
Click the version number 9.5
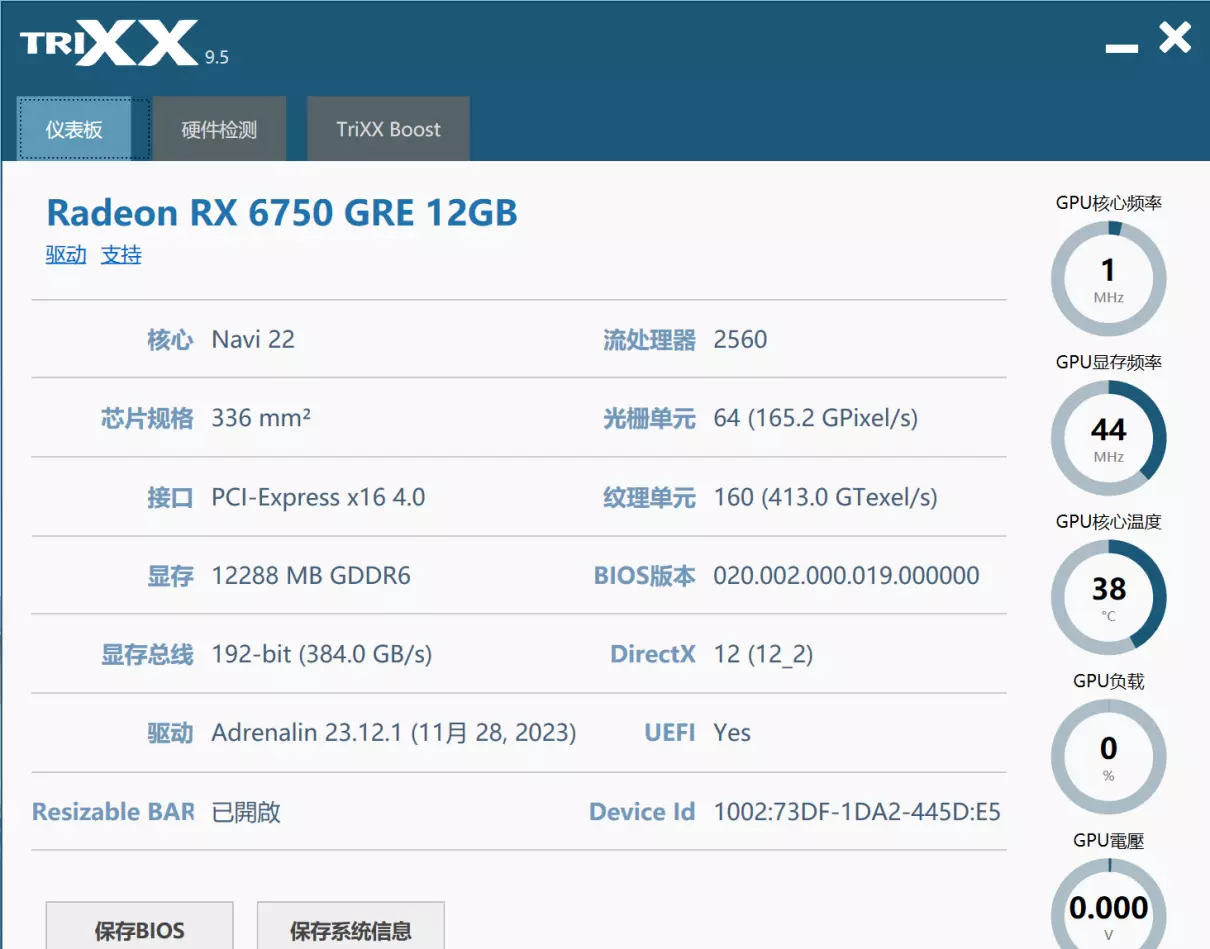tap(217, 57)
